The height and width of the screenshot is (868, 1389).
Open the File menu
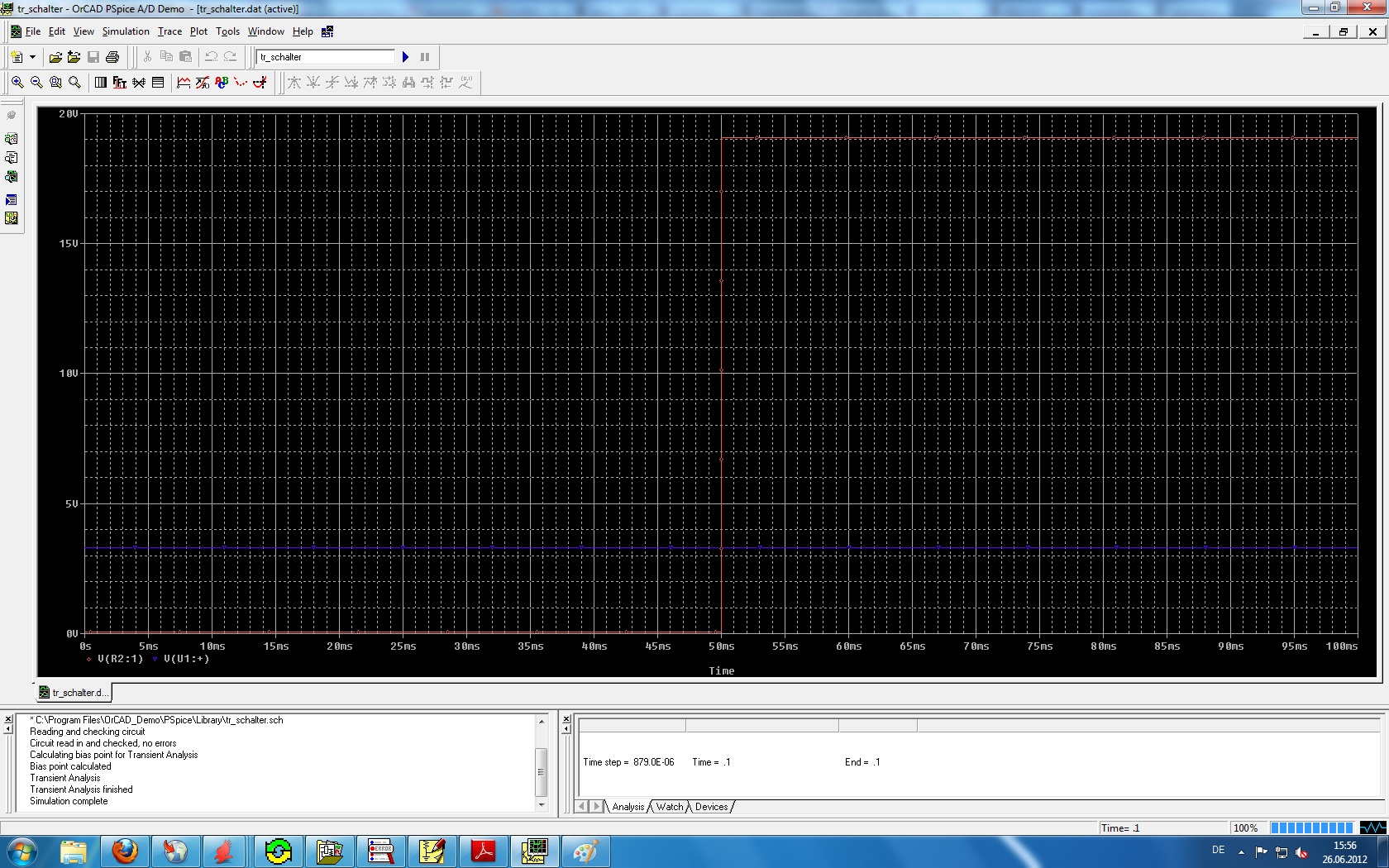coord(33,31)
